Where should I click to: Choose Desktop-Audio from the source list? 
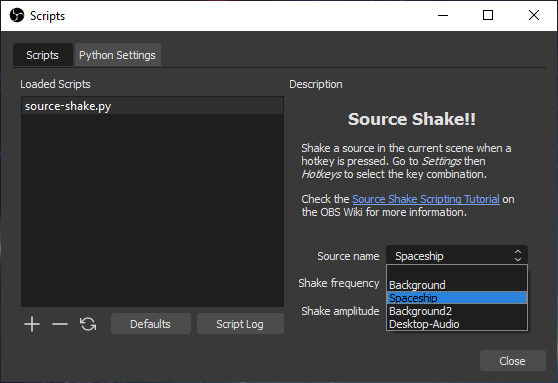(457, 324)
